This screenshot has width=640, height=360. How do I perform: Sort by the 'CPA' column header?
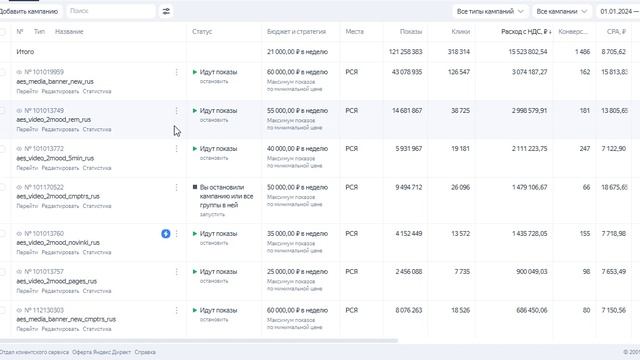pyautogui.click(x=616, y=32)
